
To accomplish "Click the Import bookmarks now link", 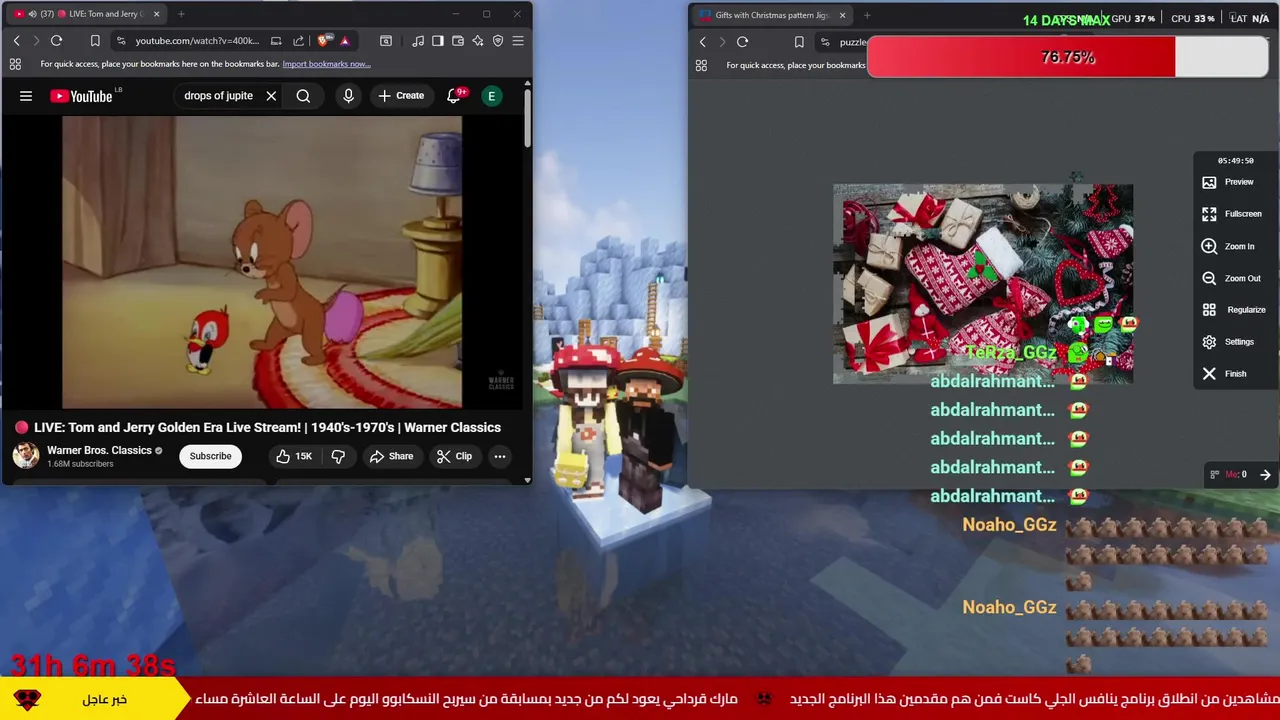I will pyautogui.click(x=326, y=64).
